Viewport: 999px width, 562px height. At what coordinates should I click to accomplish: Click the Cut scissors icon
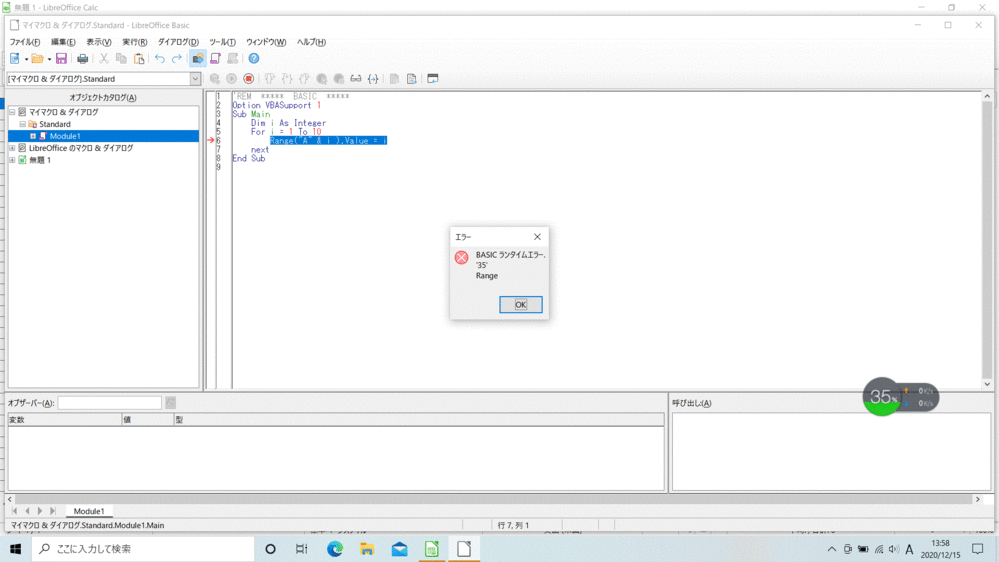click(103, 59)
